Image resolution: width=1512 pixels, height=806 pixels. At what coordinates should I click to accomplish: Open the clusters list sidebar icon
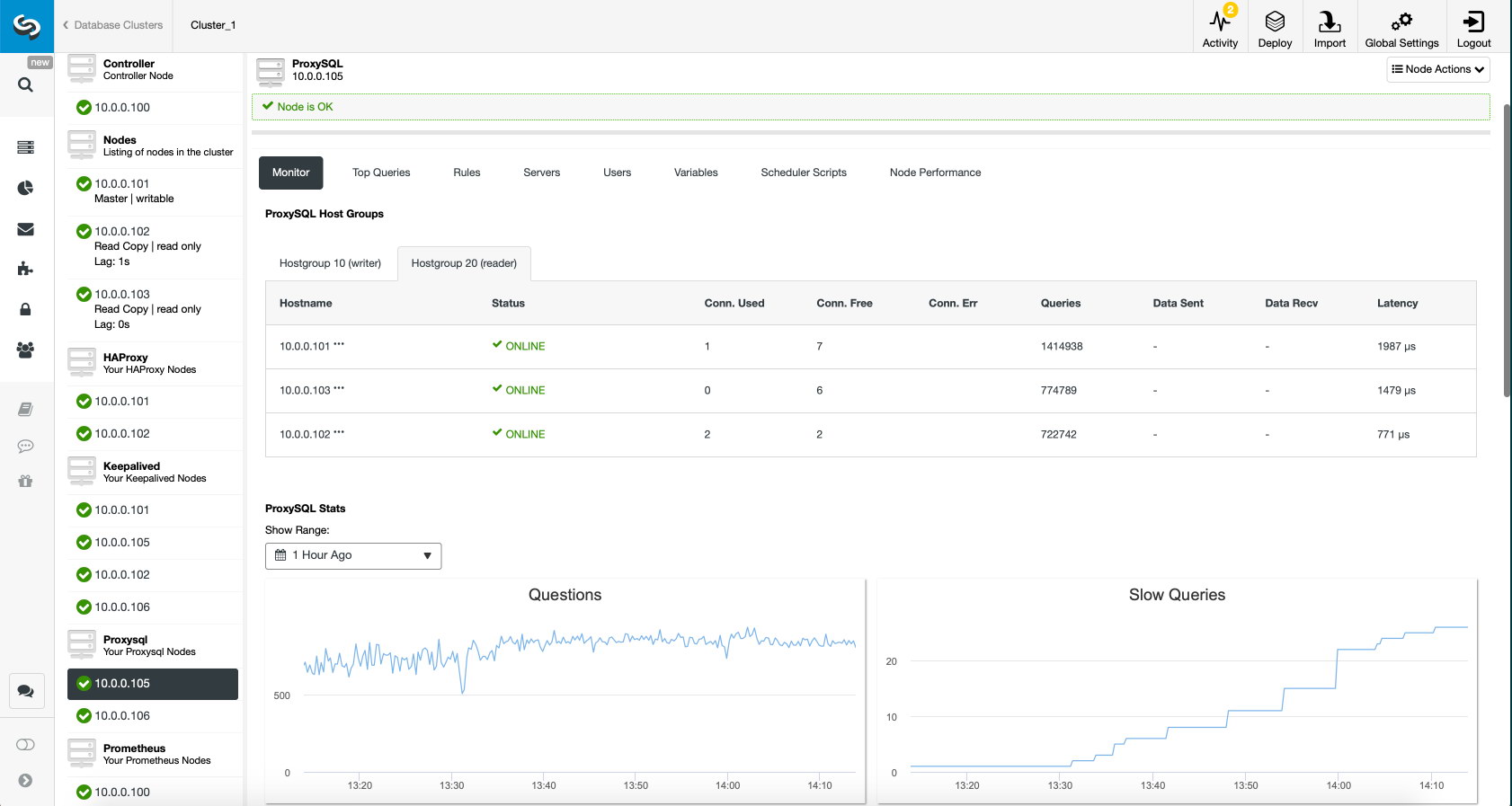(25, 147)
